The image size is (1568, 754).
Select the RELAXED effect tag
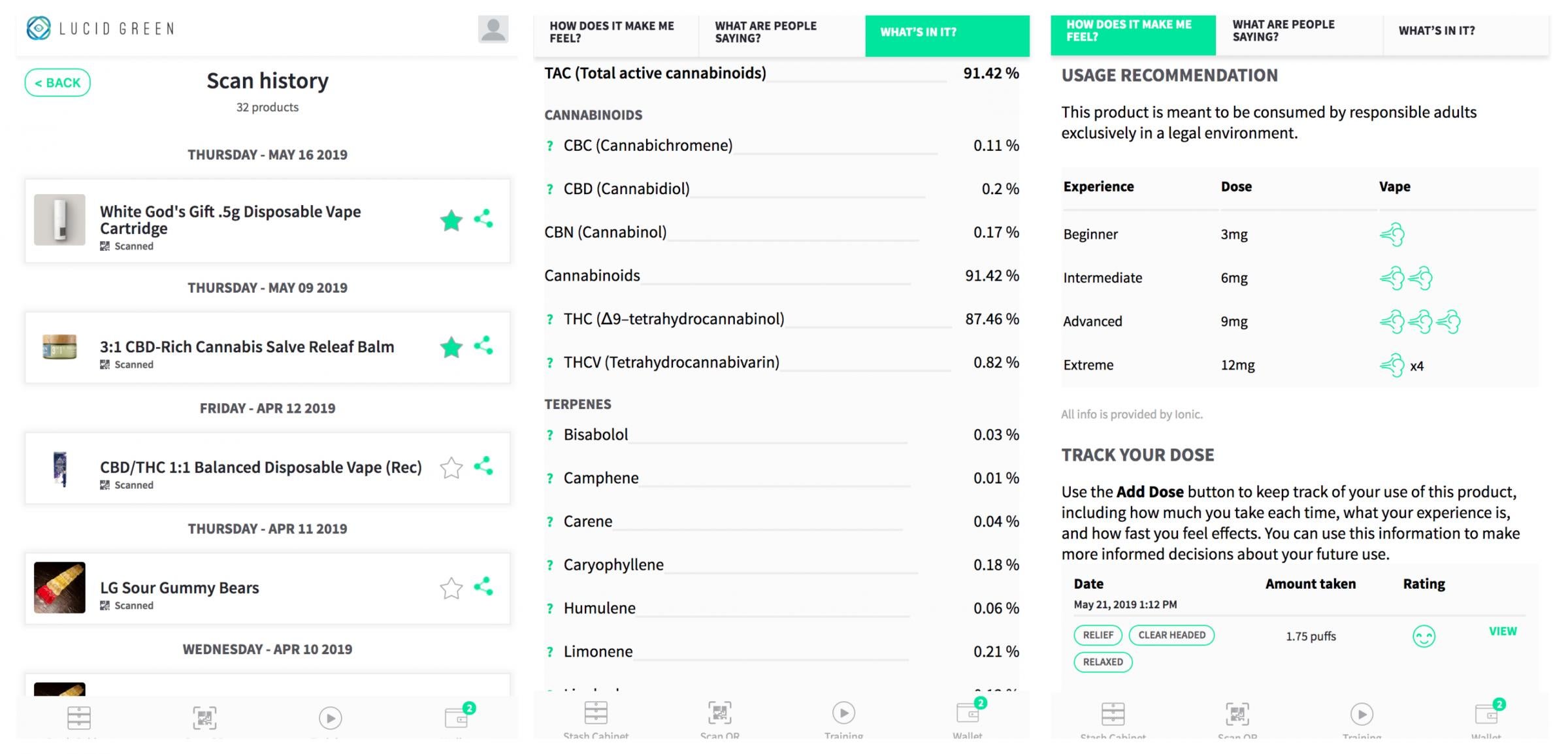1103,662
